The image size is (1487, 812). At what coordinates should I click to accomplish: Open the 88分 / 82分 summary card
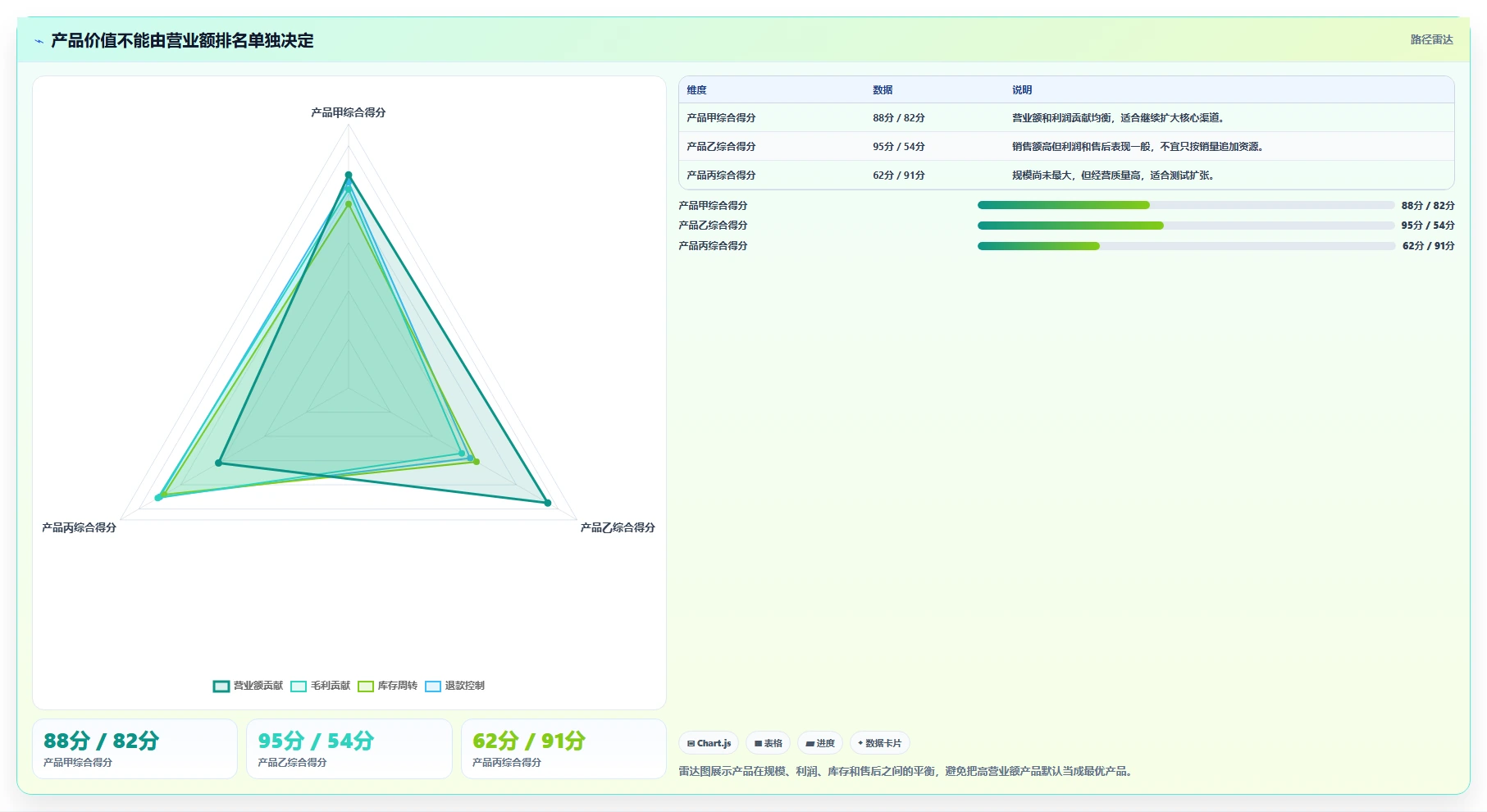coord(135,749)
